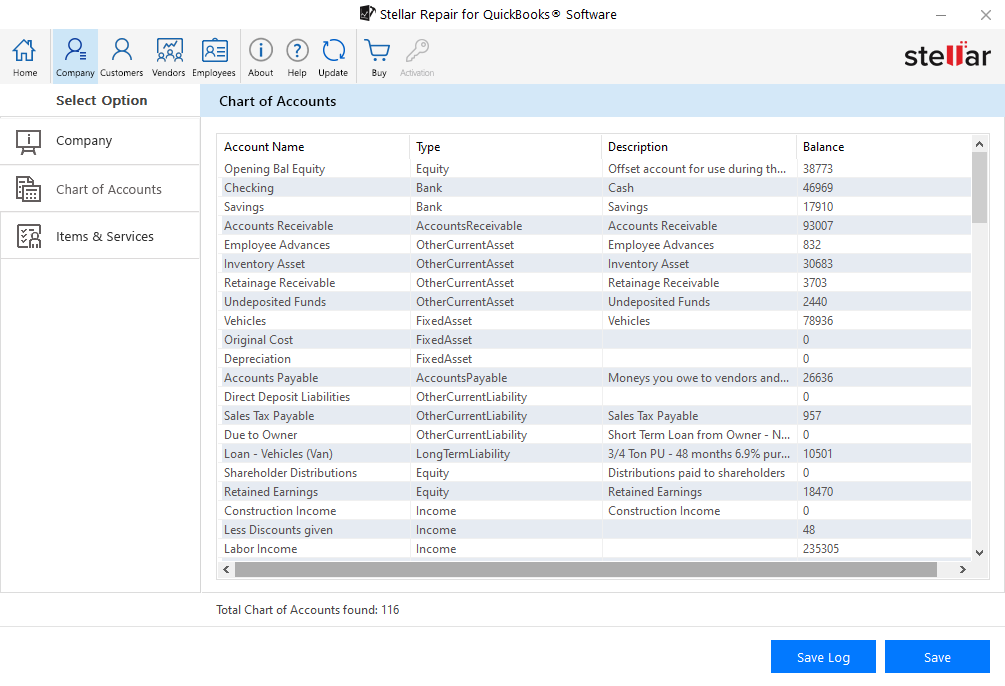Click the 235305 Labor Income balance
Viewport: 1005px width, 686px height.
(820, 549)
